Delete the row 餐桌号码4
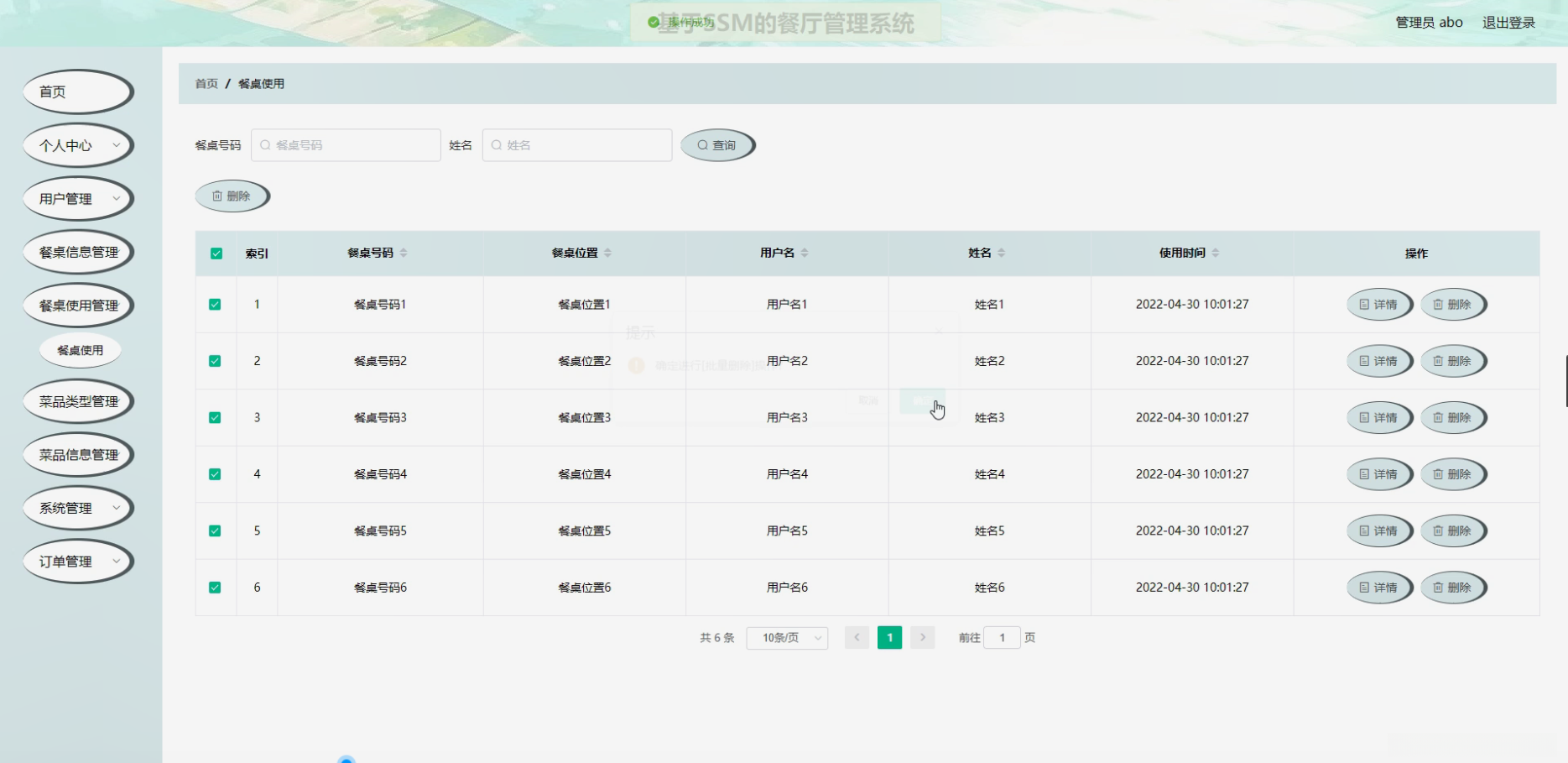 pos(1453,474)
